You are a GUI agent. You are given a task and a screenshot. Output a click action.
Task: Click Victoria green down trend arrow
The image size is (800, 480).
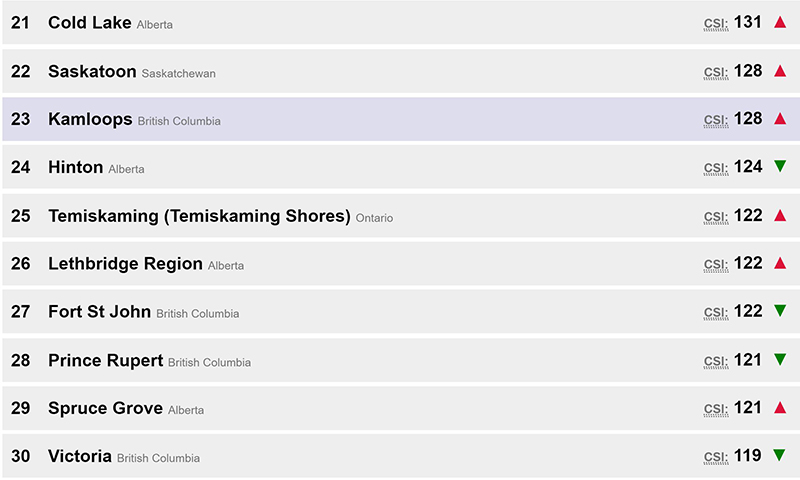pyautogui.click(x=781, y=455)
